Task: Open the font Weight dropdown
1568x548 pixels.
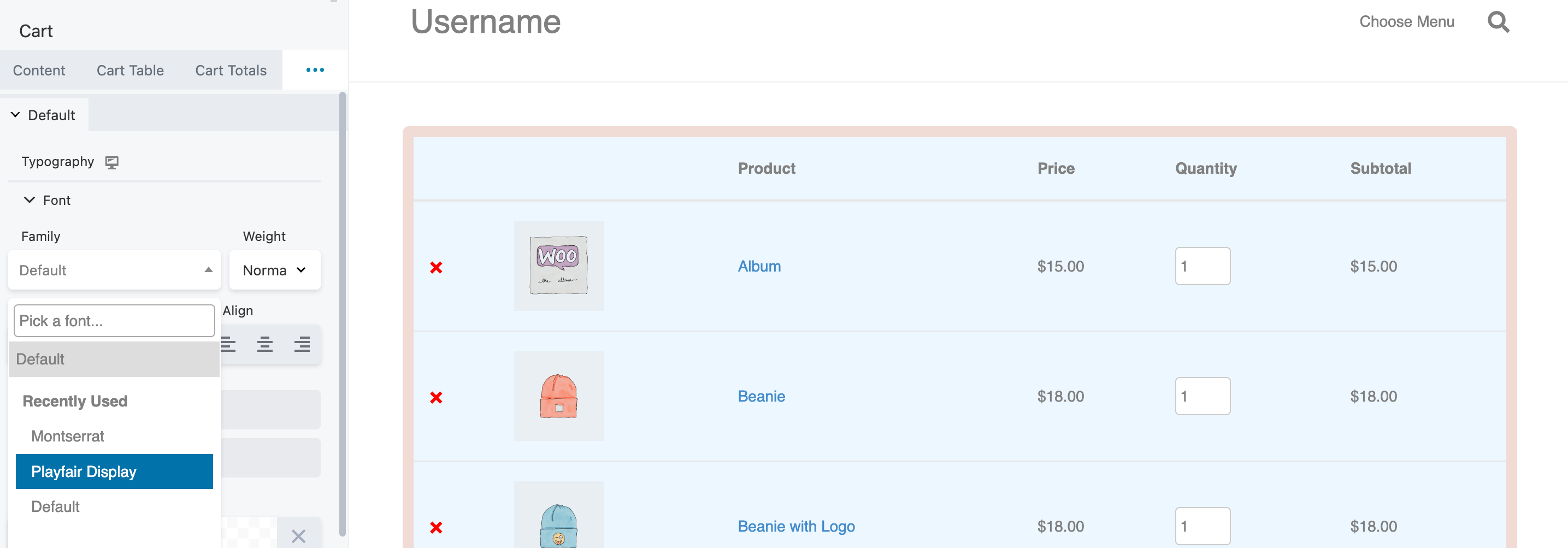Action: (274, 270)
